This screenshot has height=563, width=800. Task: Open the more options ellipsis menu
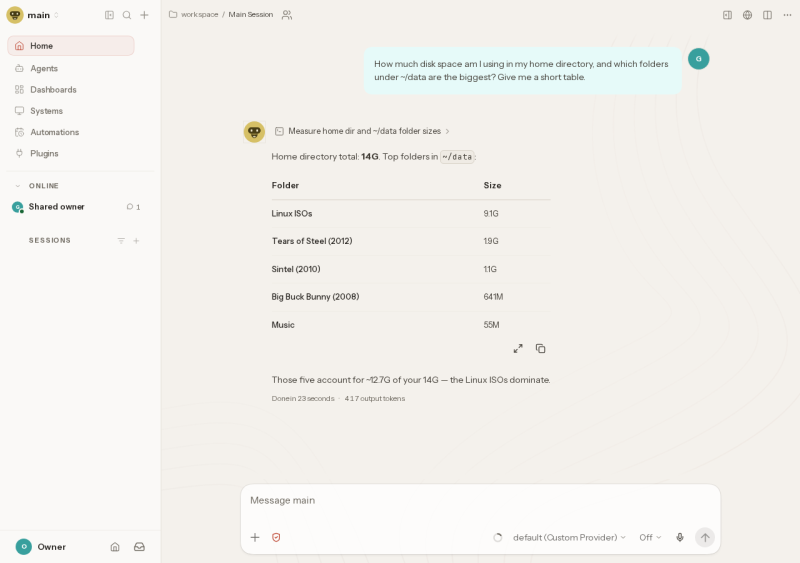click(787, 15)
